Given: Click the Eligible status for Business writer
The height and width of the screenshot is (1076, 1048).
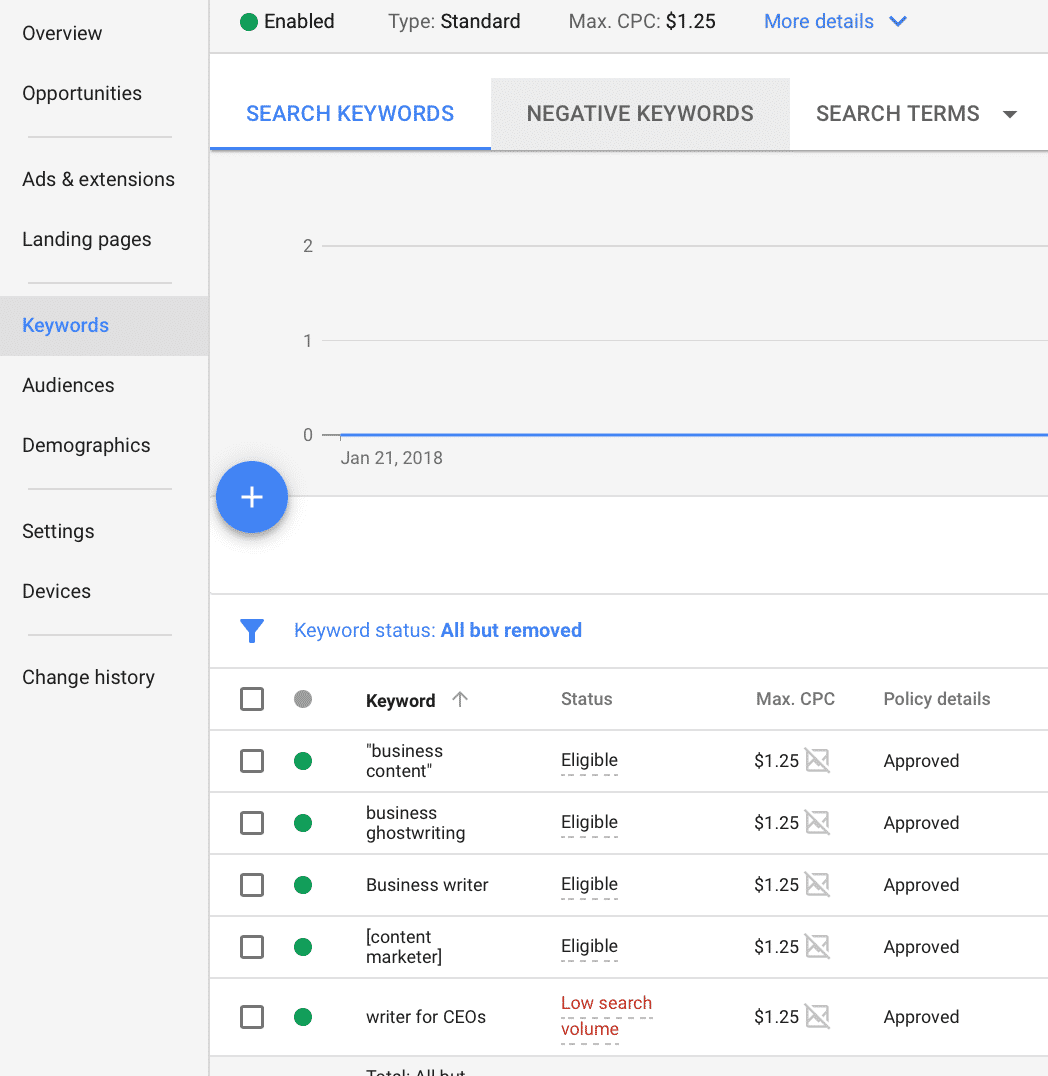Looking at the screenshot, I should click(x=589, y=884).
